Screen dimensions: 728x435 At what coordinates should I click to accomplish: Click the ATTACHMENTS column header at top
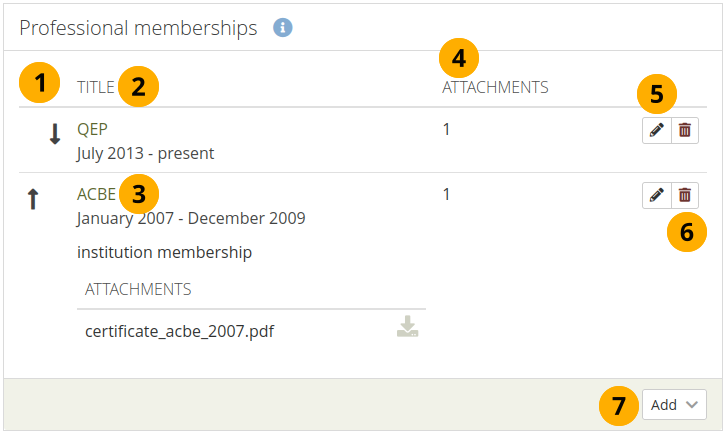(495, 87)
